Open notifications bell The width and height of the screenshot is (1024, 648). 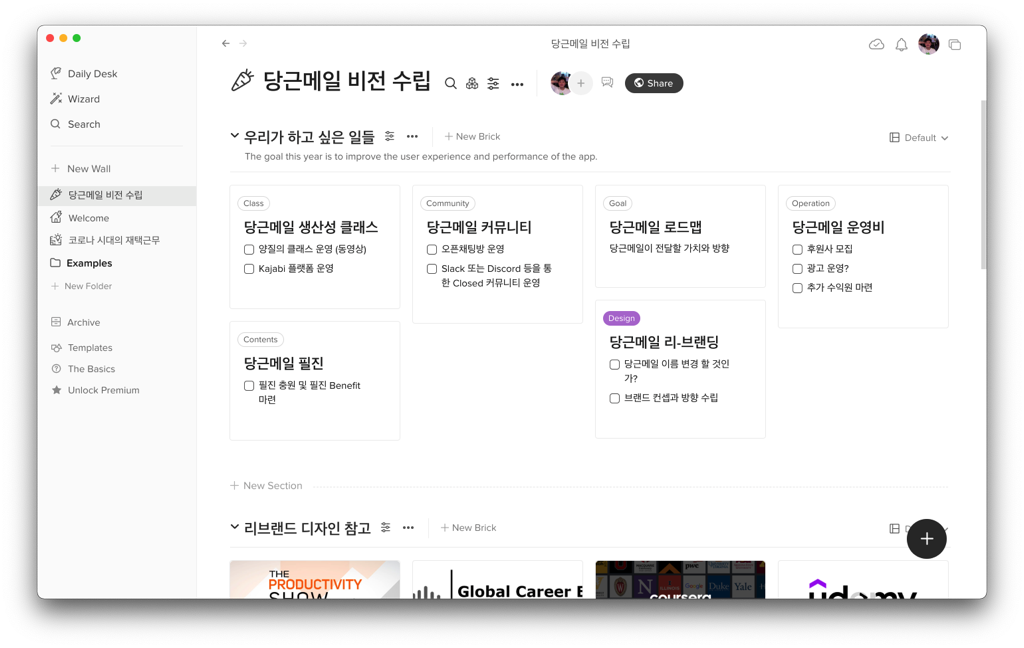click(x=901, y=44)
